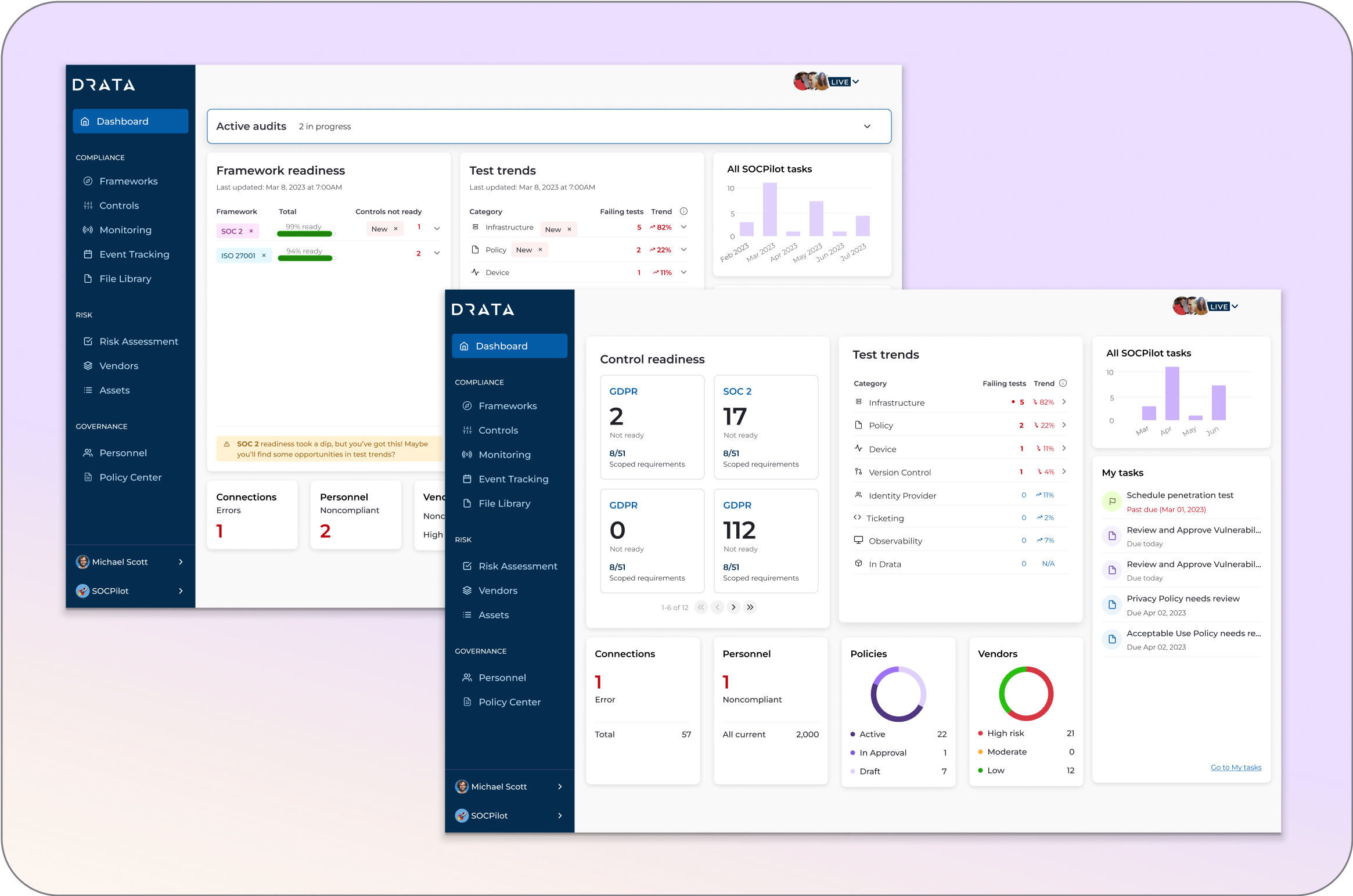Open Policy Center in back sidebar
1353x896 pixels.
pyautogui.click(x=130, y=477)
